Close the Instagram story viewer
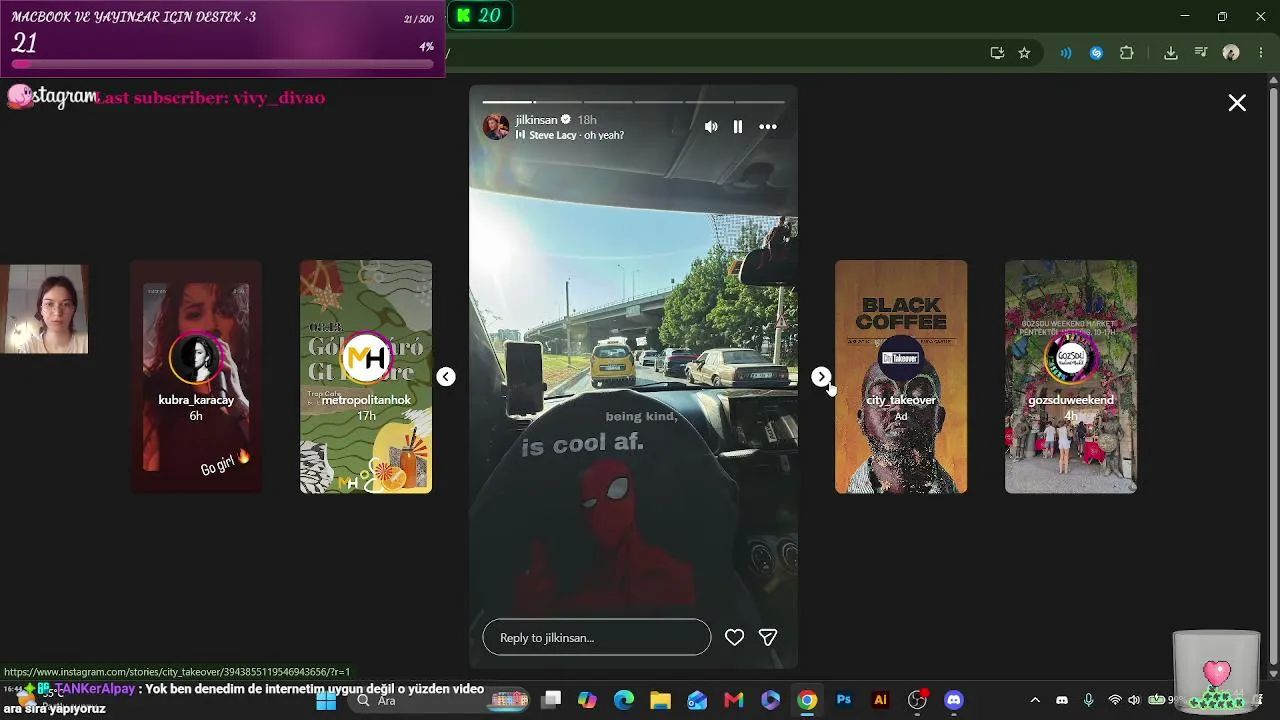This screenshot has width=1280, height=720. click(x=1237, y=103)
